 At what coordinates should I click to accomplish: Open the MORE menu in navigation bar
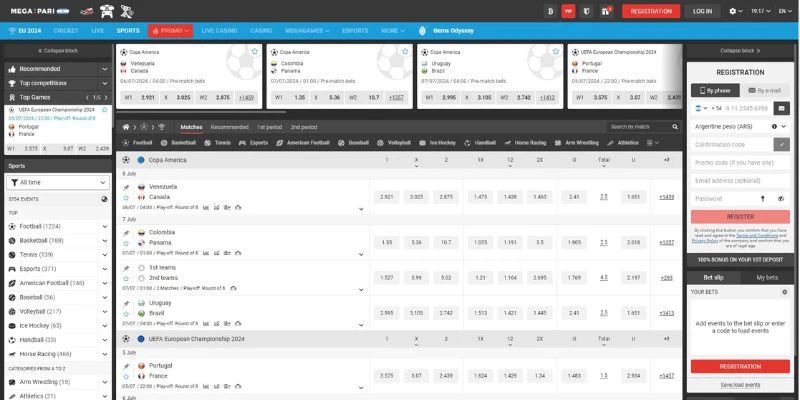coord(393,31)
